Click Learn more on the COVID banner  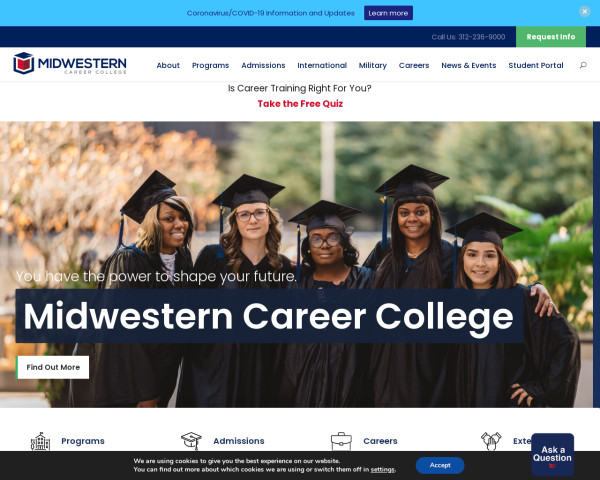(x=388, y=13)
